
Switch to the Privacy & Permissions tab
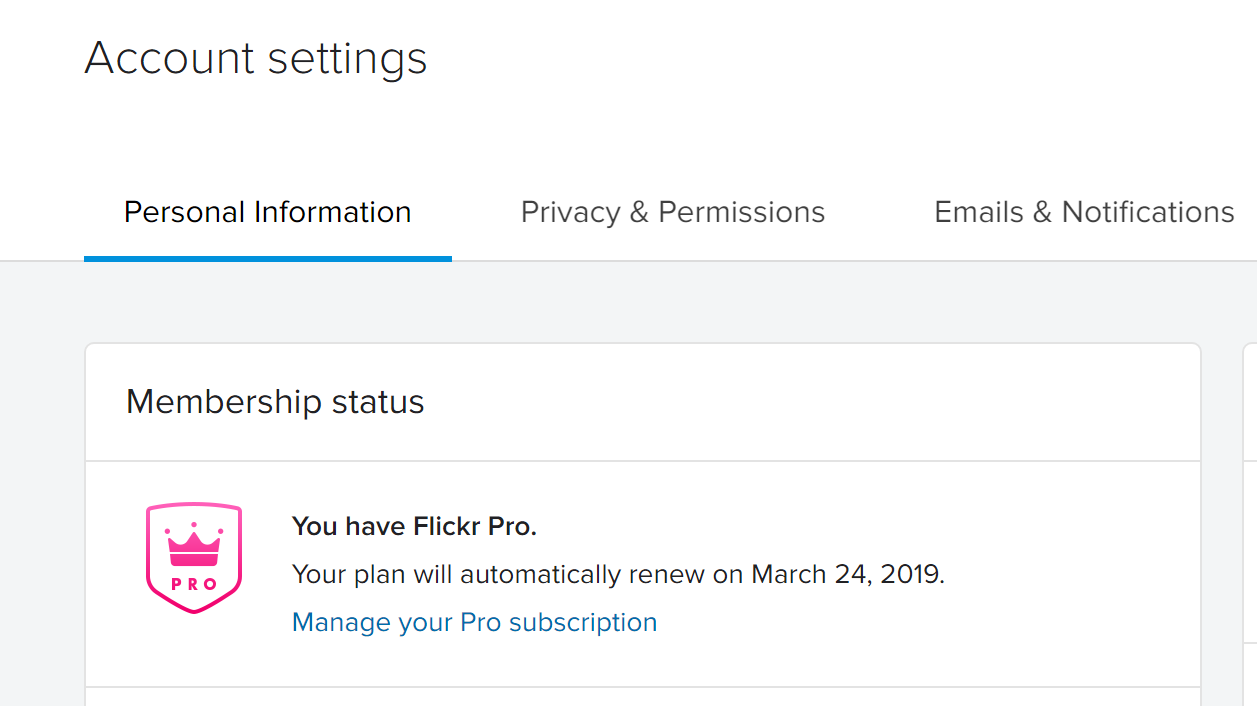(x=673, y=212)
